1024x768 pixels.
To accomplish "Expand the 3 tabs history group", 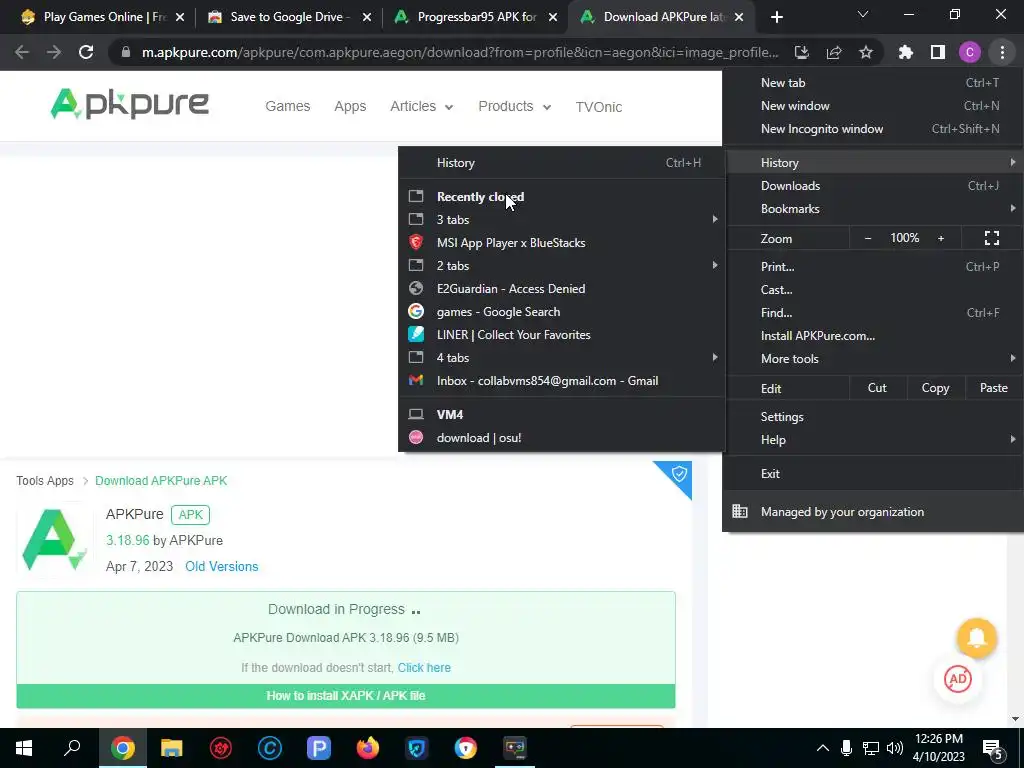I will (562, 219).
